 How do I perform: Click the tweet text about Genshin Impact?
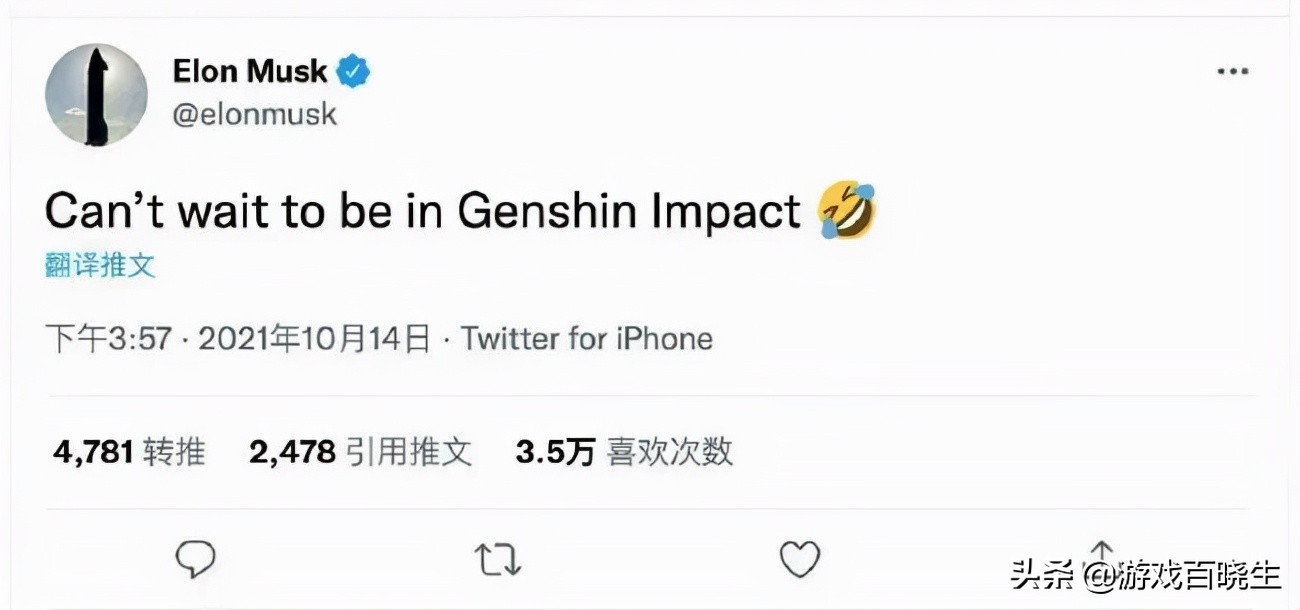[x=422, y=211]
